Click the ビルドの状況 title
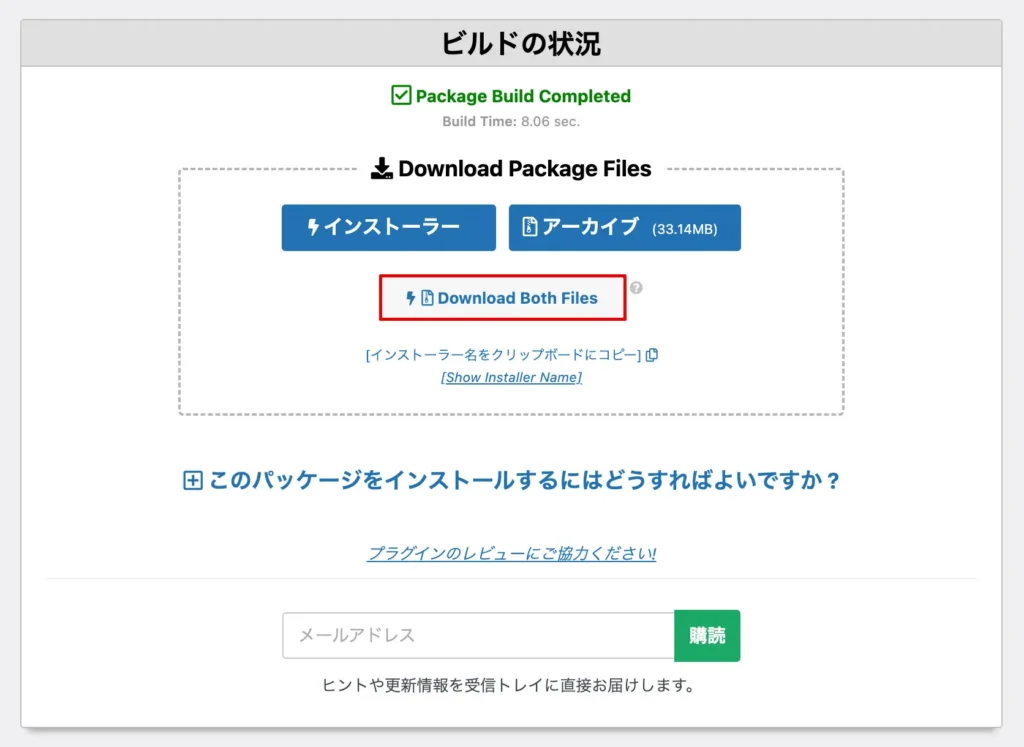This screenshot has width=1024, height=747. 521,44
